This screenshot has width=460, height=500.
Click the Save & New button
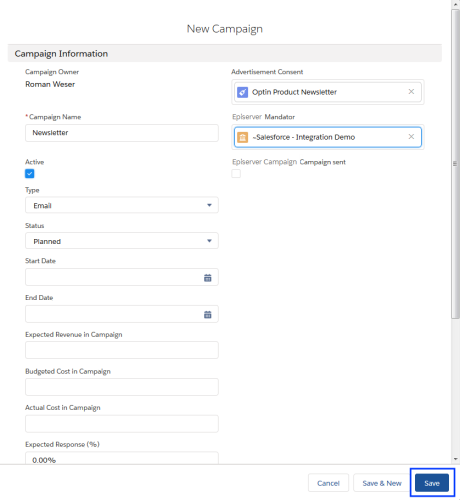pos(382,483)
